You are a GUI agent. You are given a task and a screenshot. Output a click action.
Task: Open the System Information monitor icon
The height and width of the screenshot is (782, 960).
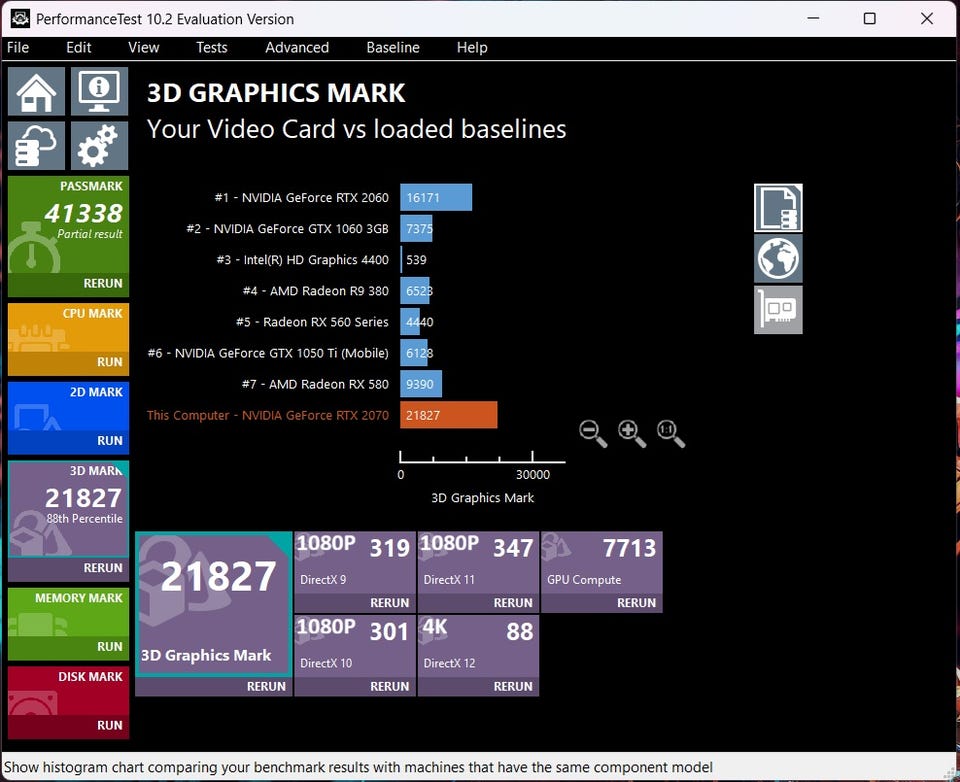(99, 91)
